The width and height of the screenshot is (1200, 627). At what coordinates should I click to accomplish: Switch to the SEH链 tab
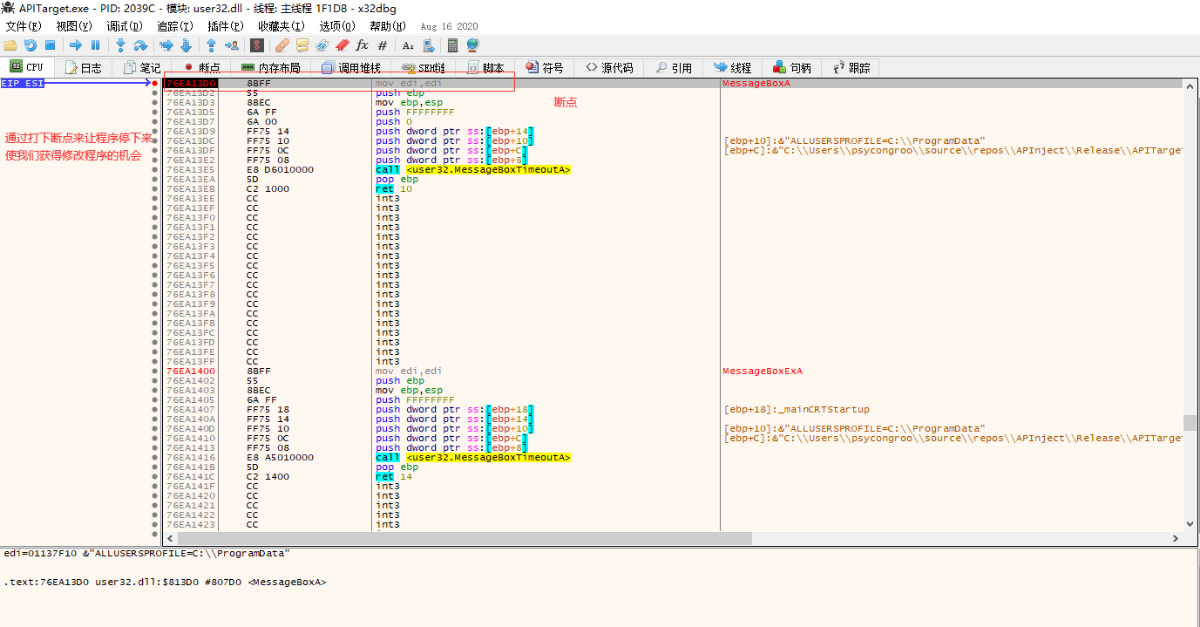point(423,68)
